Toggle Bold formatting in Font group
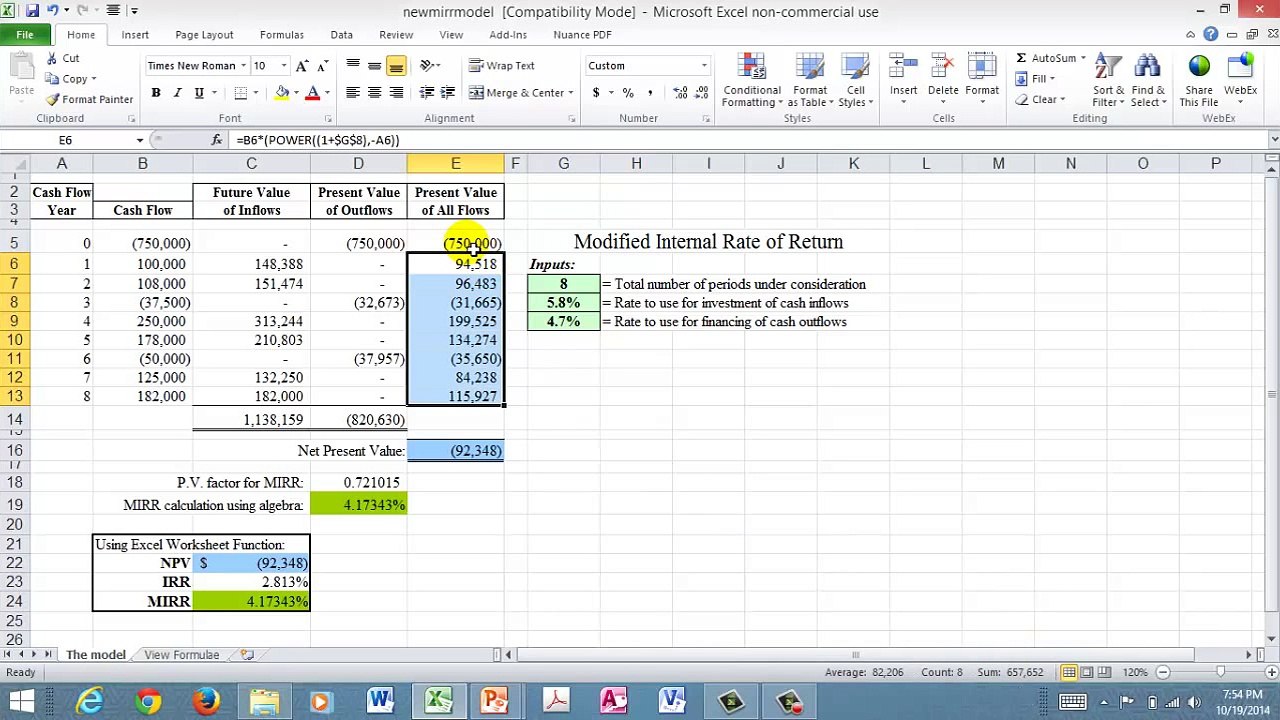The height and width of the screenshot is (720, 1280). click(x=156, y=93)
